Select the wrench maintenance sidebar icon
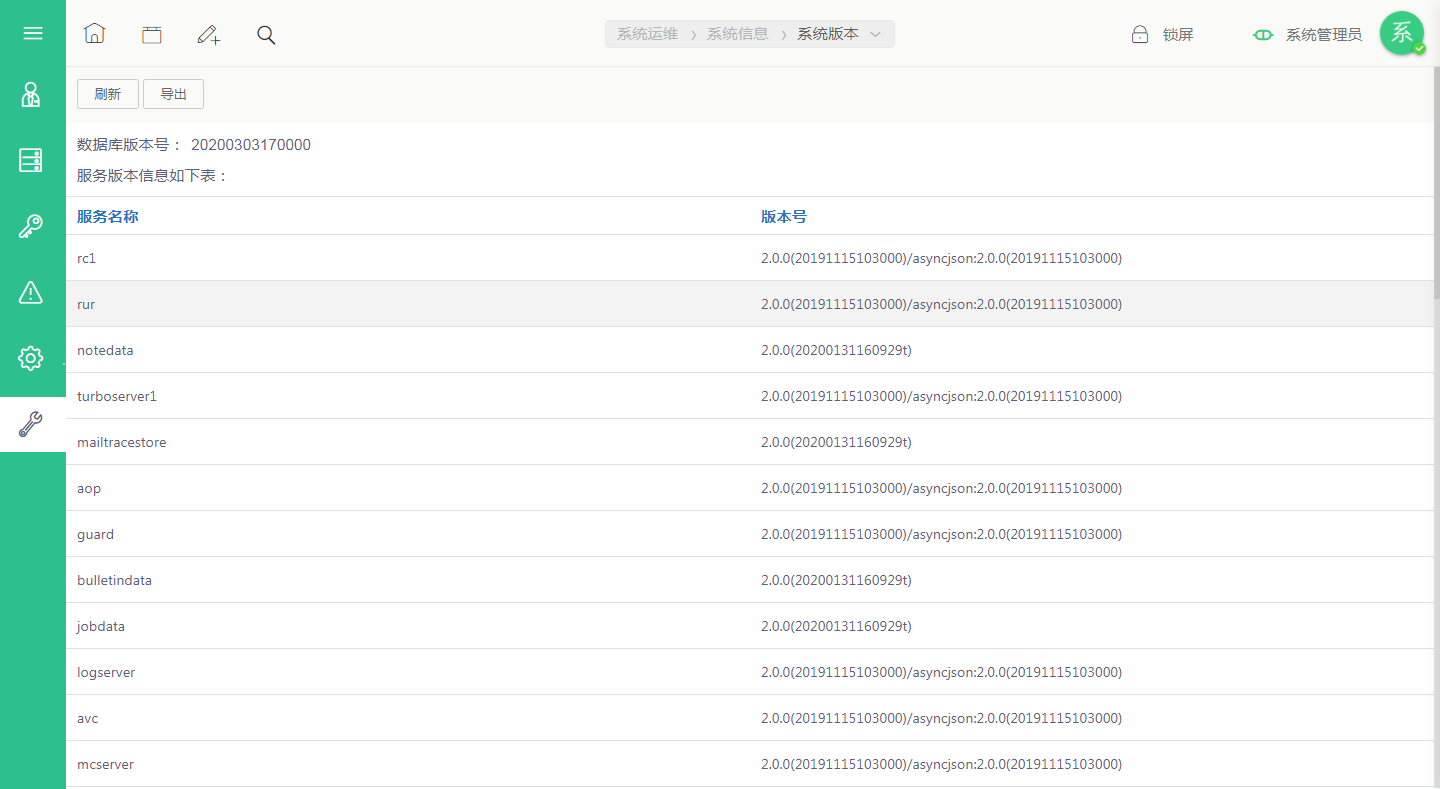This screenshot has width=1440, height=789. pyautogui.click(x=31, y=424)
